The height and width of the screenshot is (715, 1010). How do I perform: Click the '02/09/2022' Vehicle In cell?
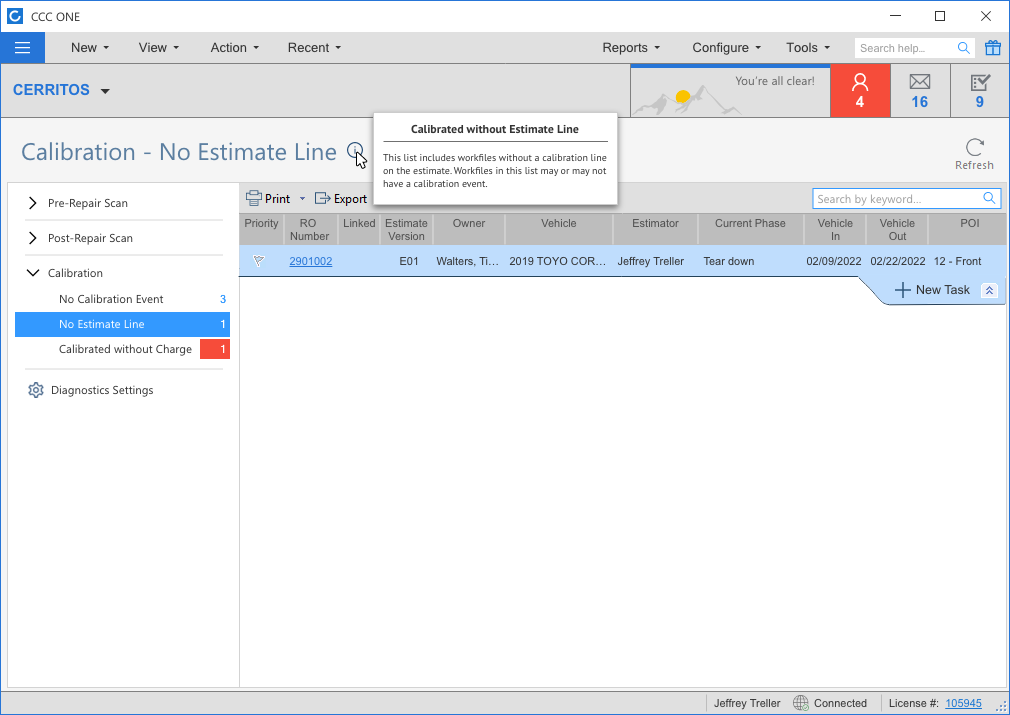(x=834, y=261)
